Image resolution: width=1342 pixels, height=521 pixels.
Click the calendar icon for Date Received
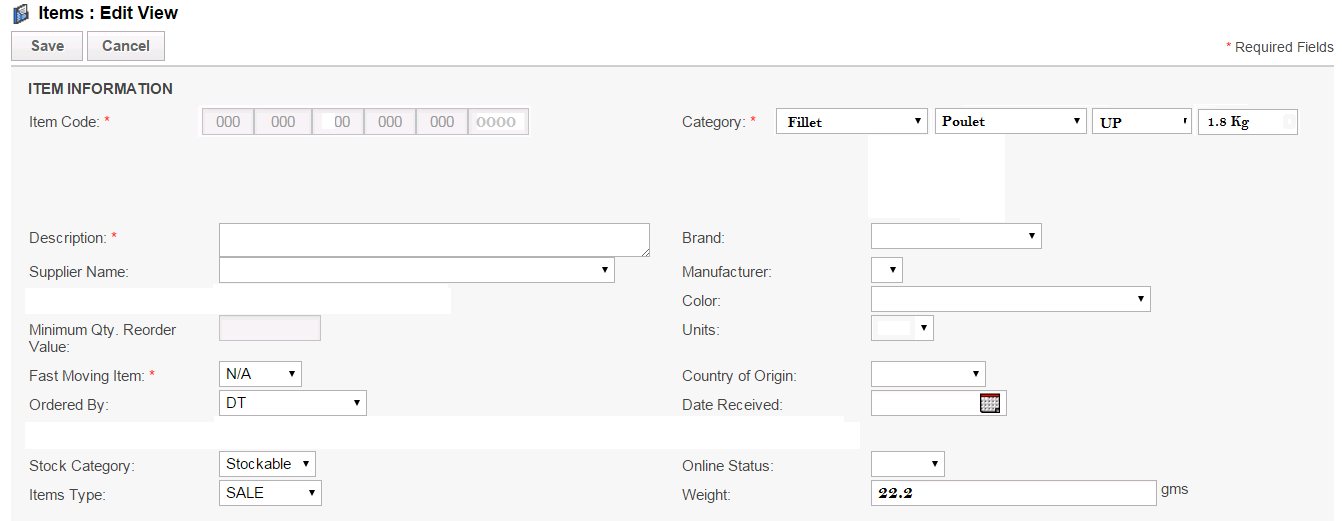pos(990,403)
